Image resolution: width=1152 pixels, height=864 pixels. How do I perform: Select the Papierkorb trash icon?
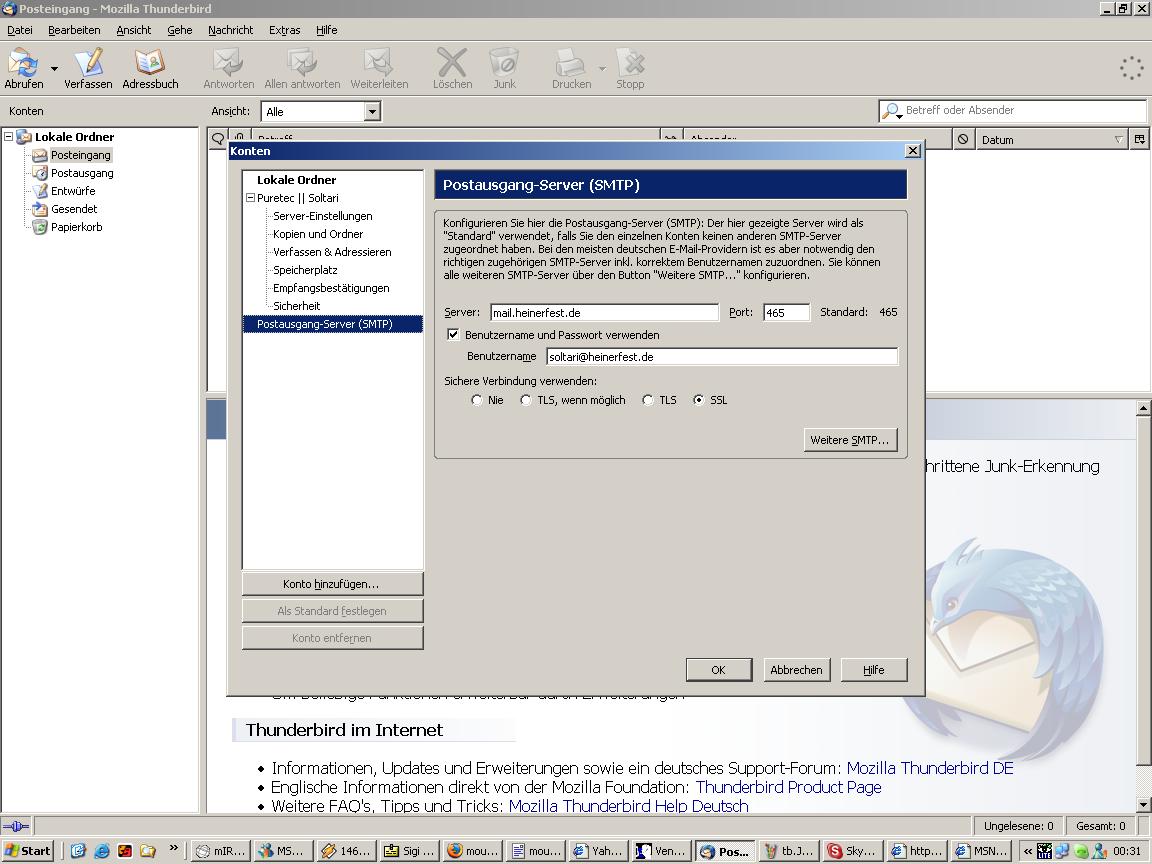pos(39,227)
